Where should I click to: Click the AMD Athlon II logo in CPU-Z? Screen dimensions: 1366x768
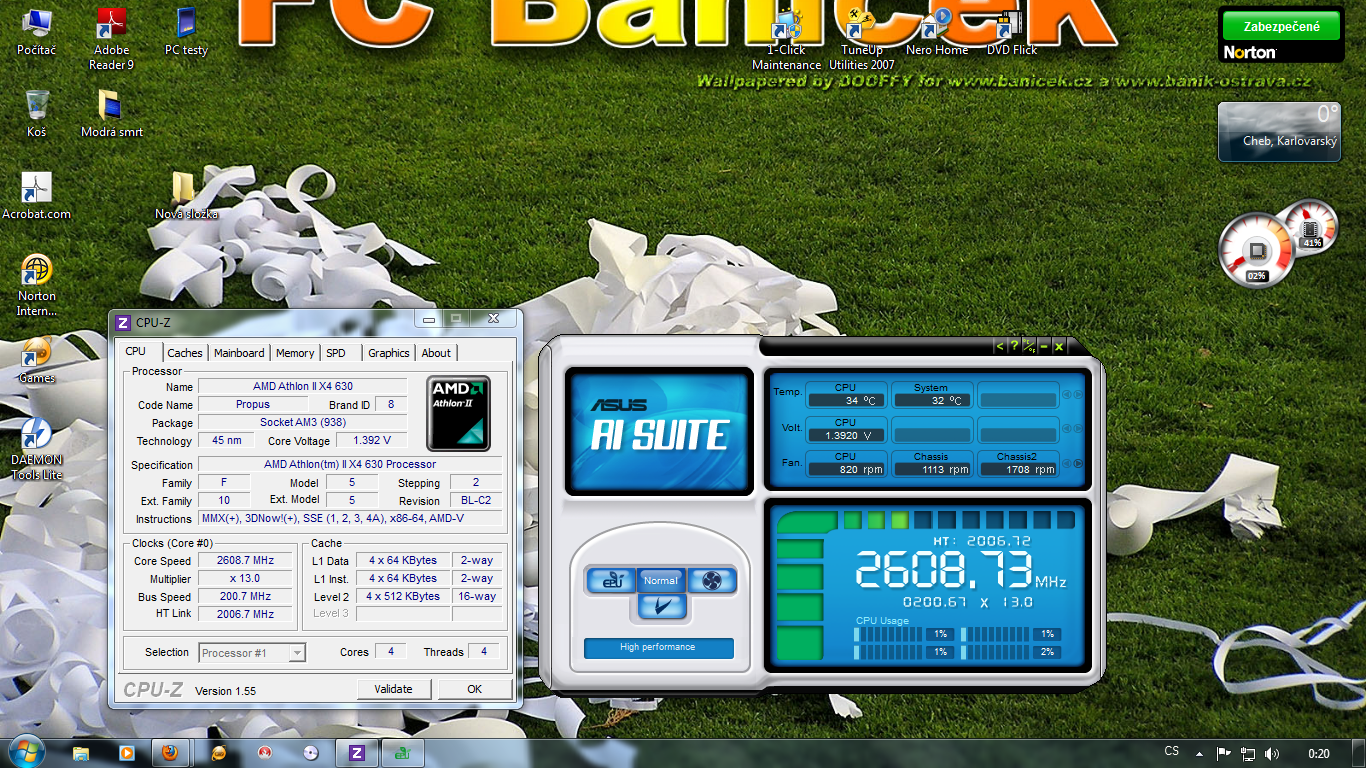tap(459, 412)
